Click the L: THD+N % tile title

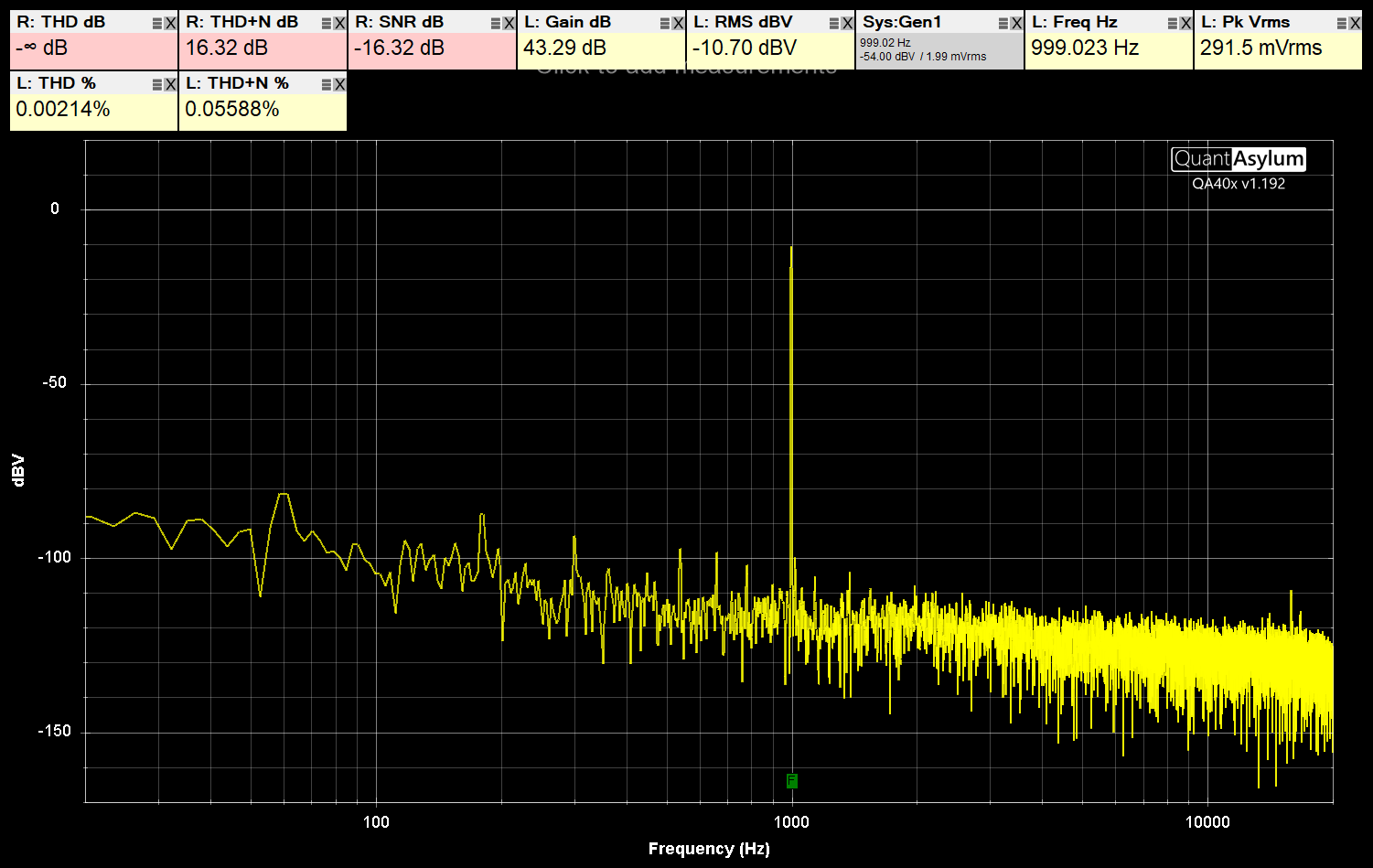238,83
